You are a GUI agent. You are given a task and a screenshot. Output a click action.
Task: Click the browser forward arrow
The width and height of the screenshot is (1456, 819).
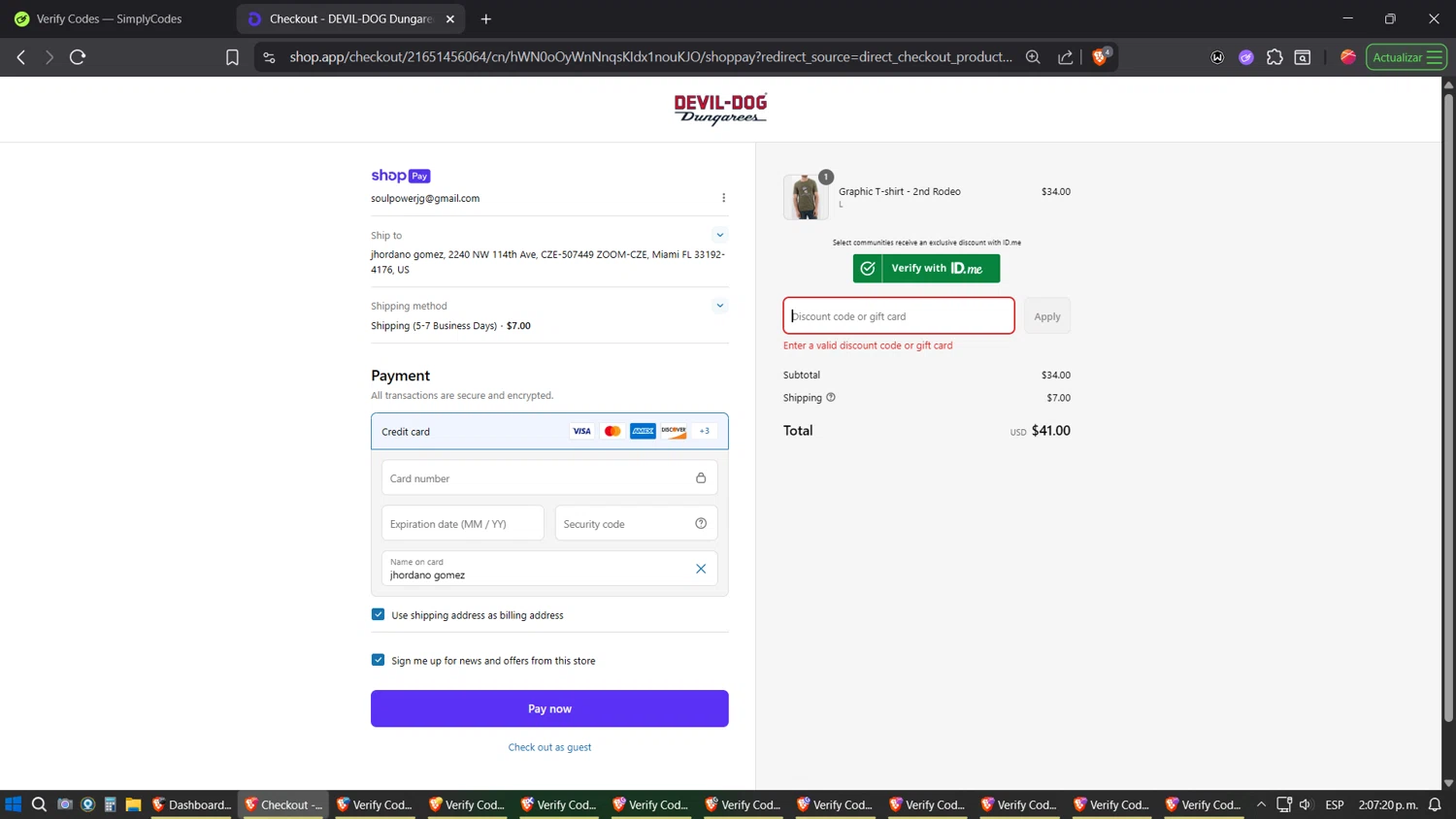(49, 57)
